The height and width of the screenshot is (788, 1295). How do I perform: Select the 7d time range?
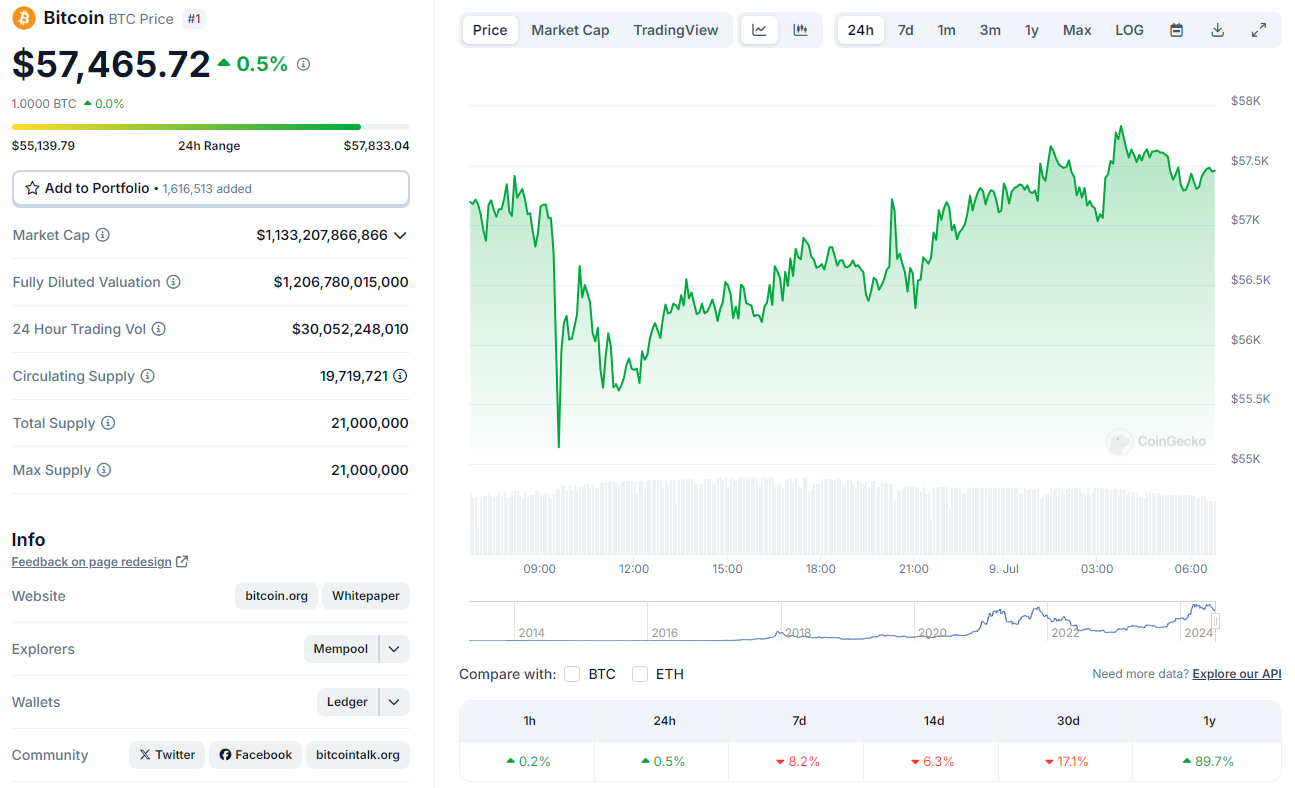click(905, 30)
